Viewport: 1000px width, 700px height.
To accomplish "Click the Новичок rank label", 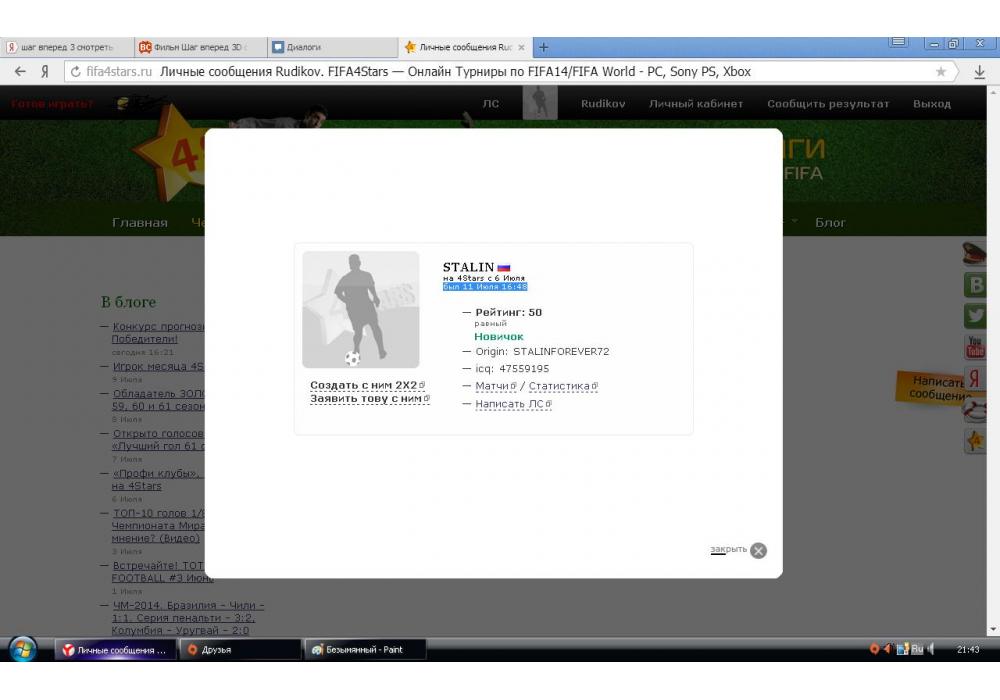I will 499,337.
